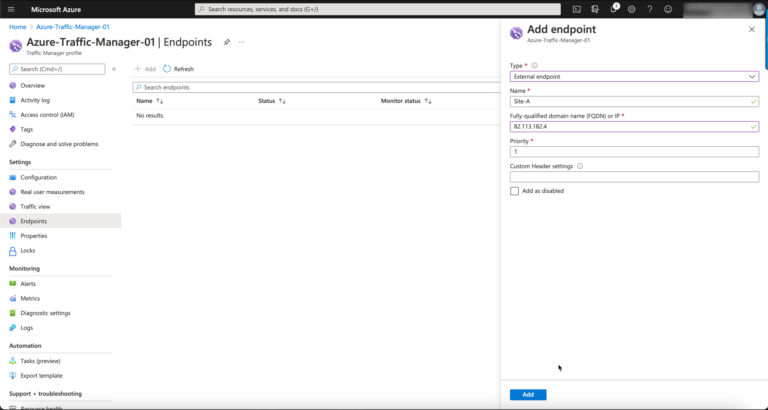Image resolution: width=768 pixels, height=410 pixels.
Task: Click the Refresh toolbar button
Action: pos(178,69)
